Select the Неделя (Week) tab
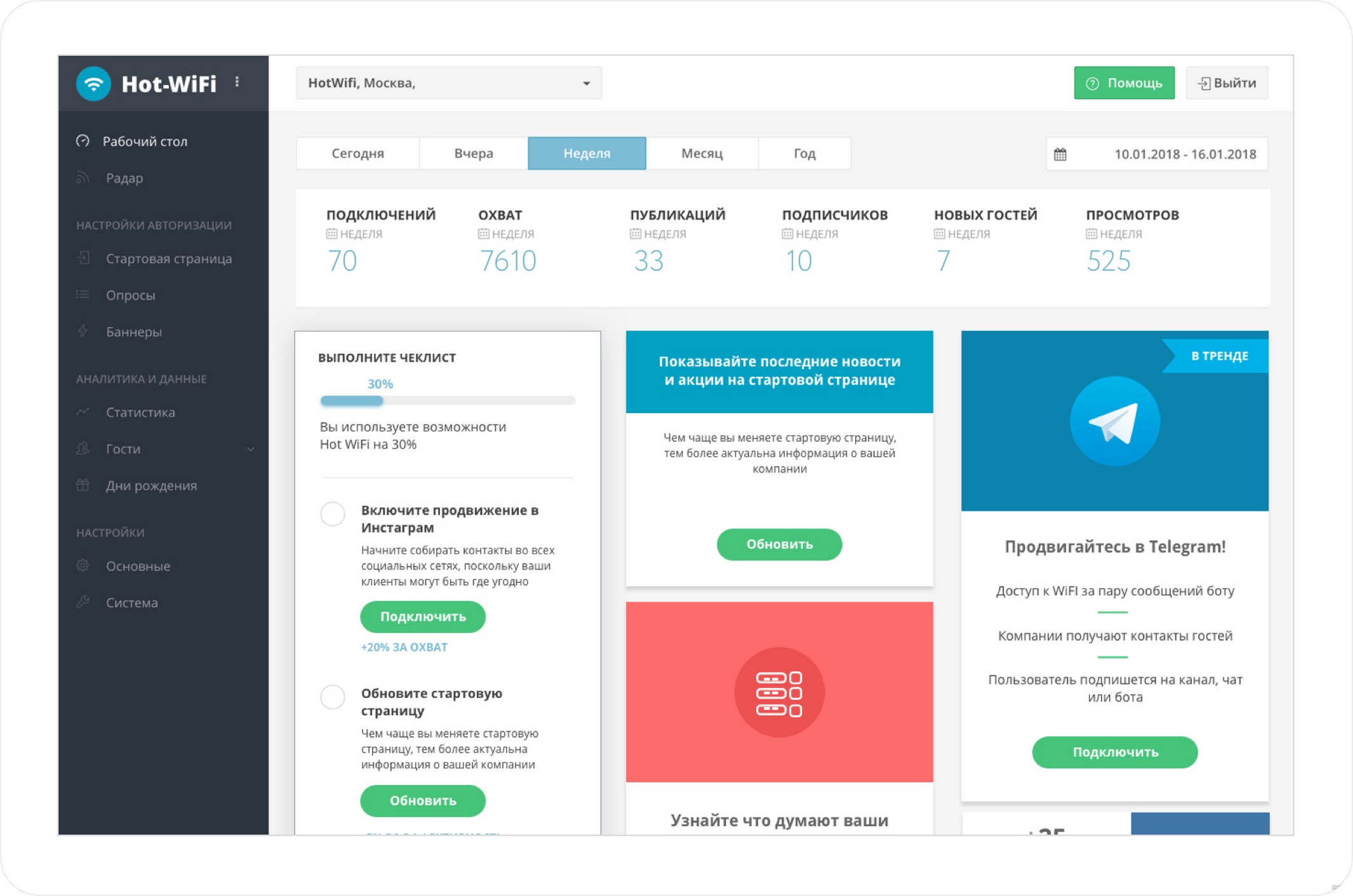Image resolution: width=1353 pixels, height=896 pixels. [x=585, y=153]
